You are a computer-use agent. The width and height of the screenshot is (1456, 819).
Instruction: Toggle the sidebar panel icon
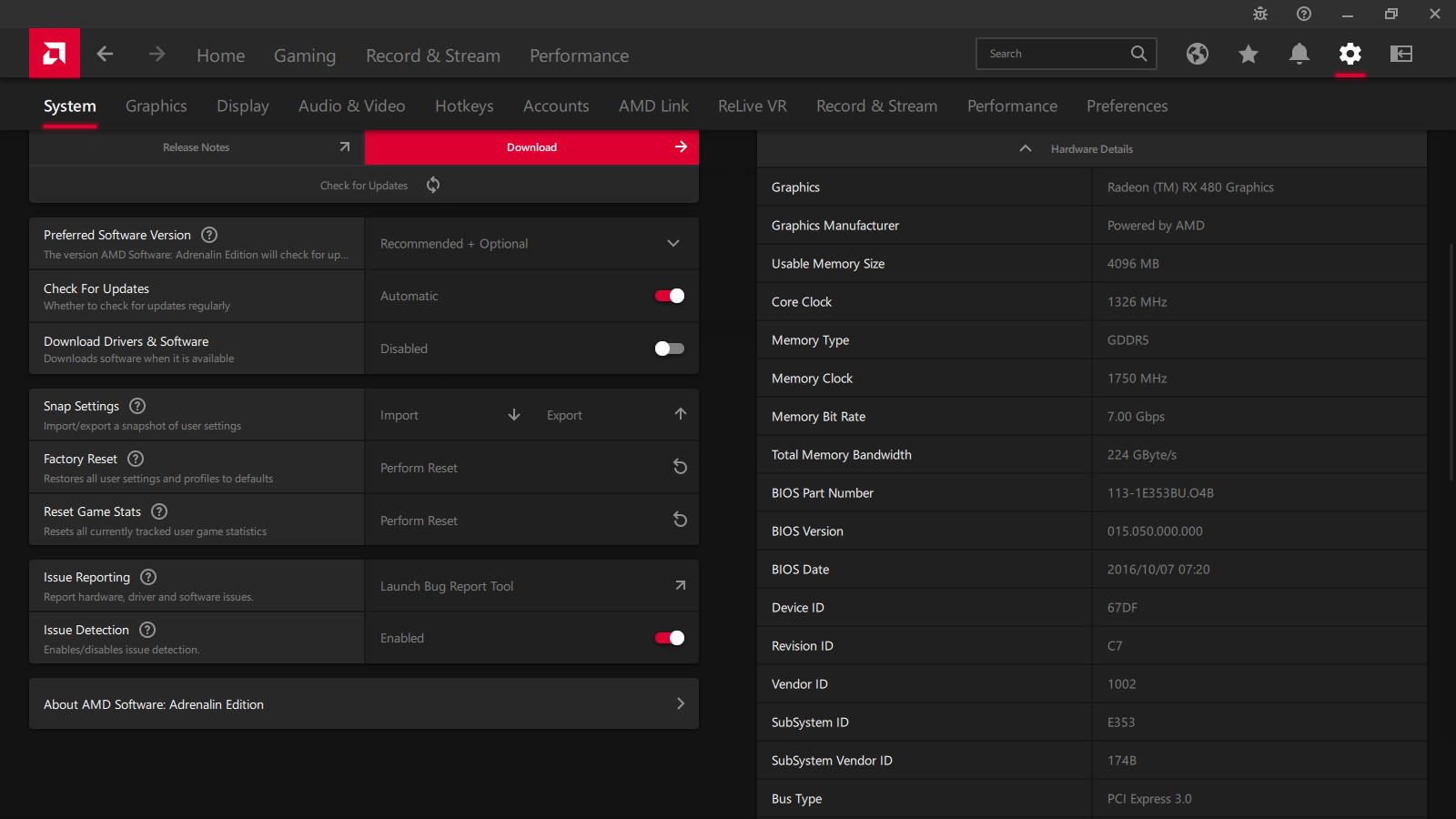1401,54
